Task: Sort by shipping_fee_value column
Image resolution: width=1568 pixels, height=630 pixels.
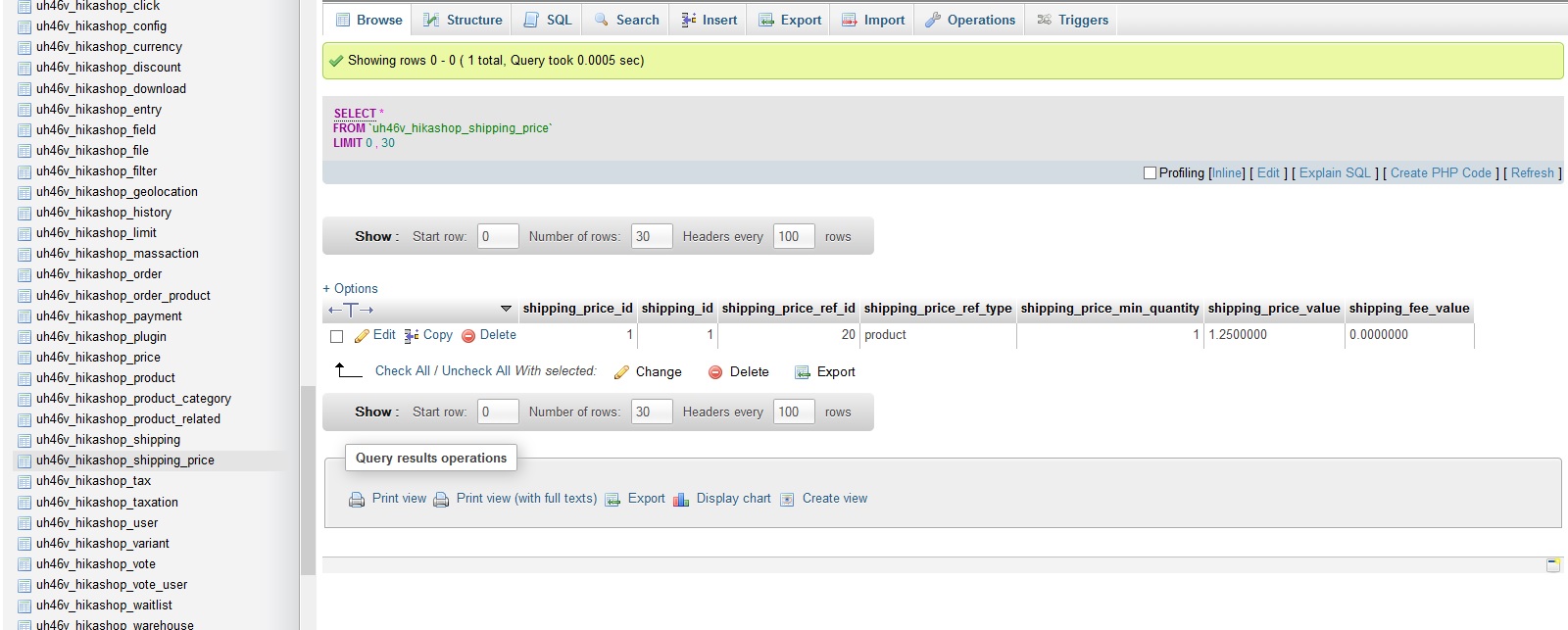Action: 1409,309
